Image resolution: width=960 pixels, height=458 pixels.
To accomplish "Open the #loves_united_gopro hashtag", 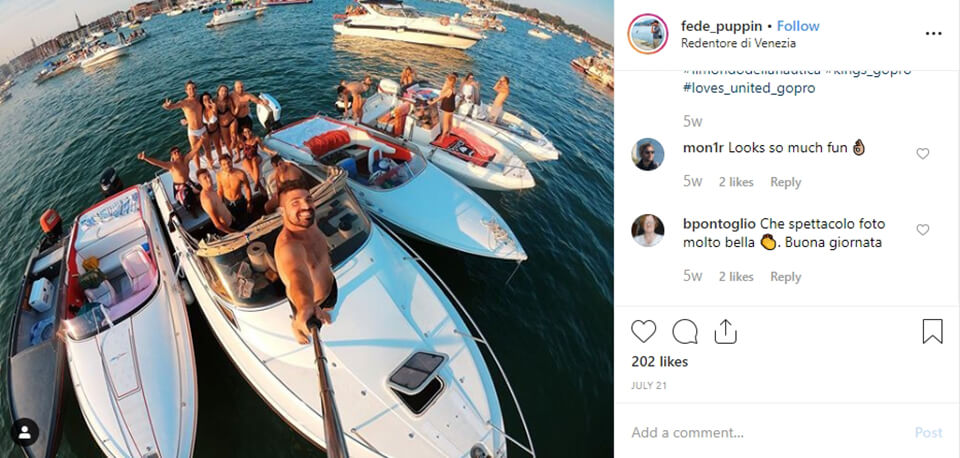I will (749, 88).
